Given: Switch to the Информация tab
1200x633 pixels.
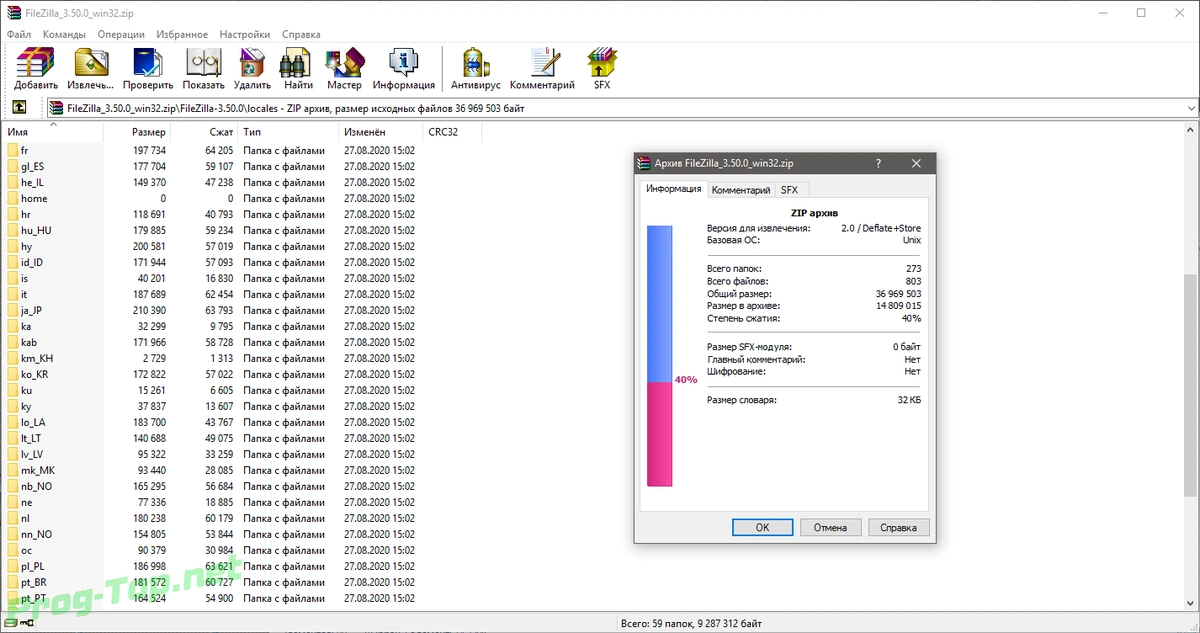Looking at the screenshot, I should coord(673,189).
